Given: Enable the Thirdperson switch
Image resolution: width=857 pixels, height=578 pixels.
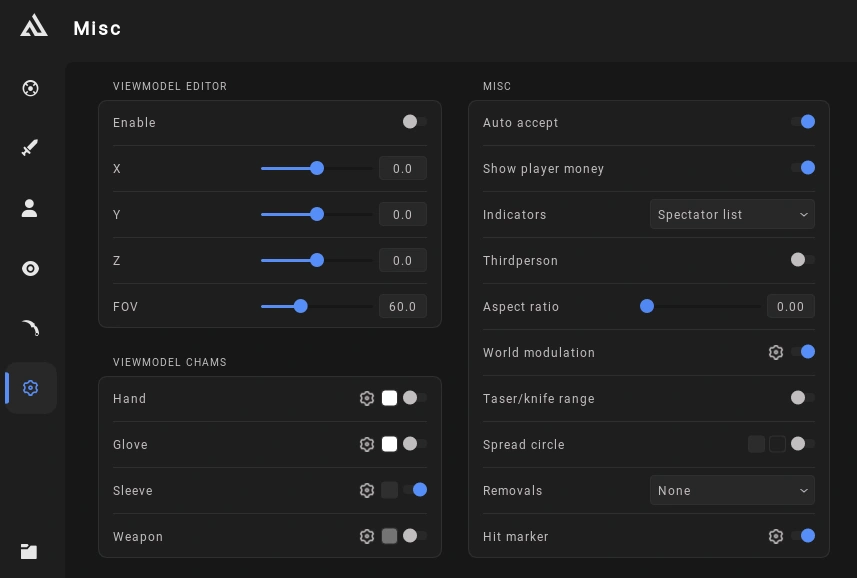Looking at the screenshot, I should point(803,259).
